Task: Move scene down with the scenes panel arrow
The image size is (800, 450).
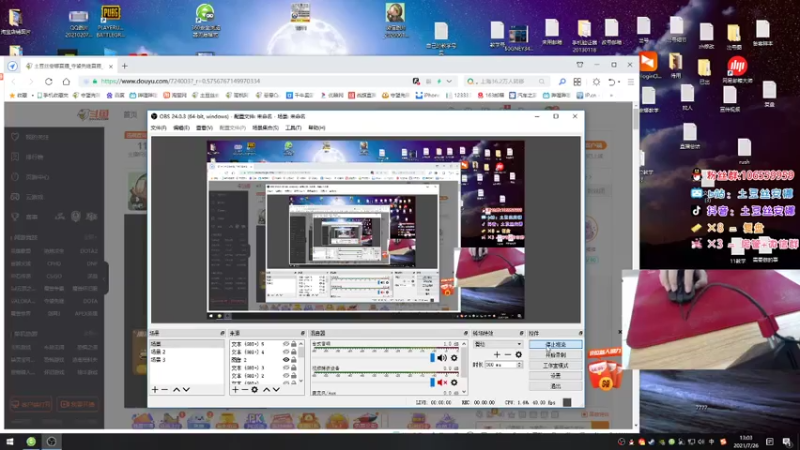Action: [x=186, y=389]
